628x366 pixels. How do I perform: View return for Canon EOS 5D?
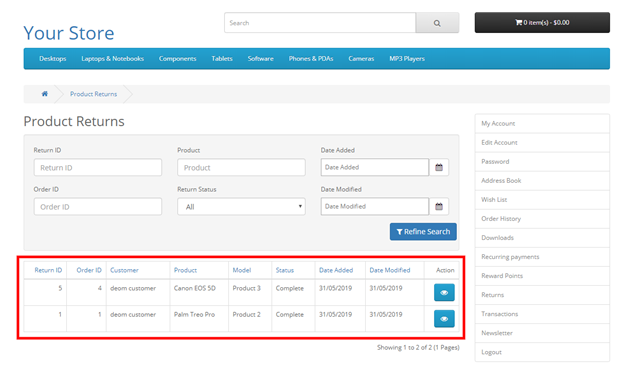pos(444,292)
